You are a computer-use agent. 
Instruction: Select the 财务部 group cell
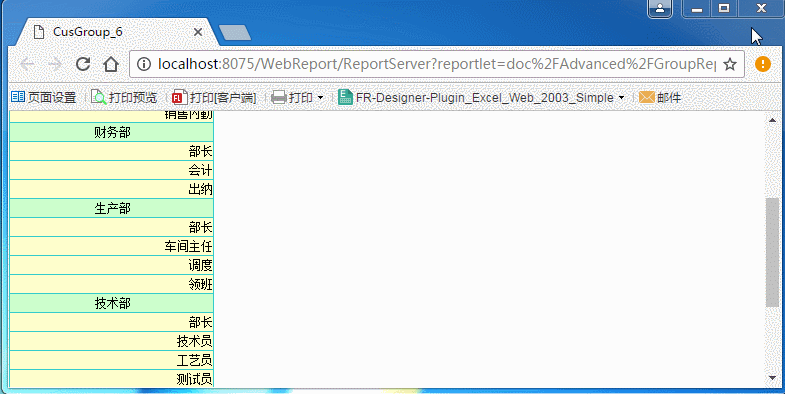pos(112,132)
